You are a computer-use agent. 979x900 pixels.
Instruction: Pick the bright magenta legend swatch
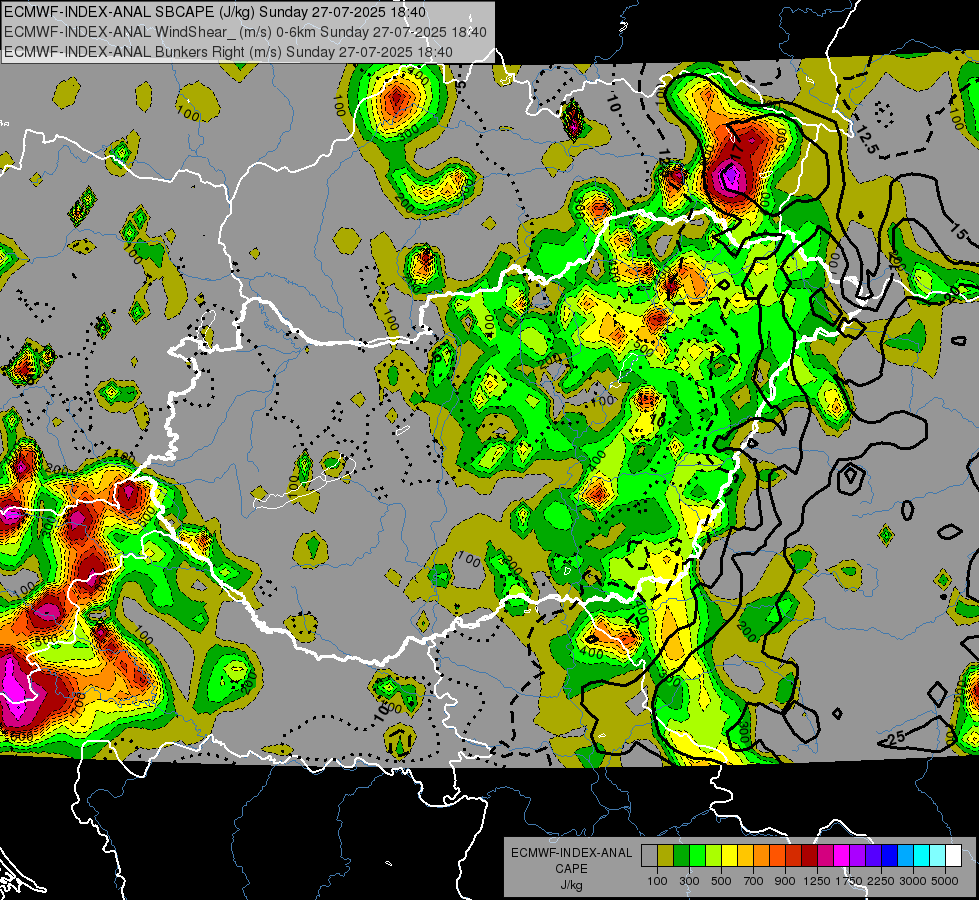click(x=842, y=856)
